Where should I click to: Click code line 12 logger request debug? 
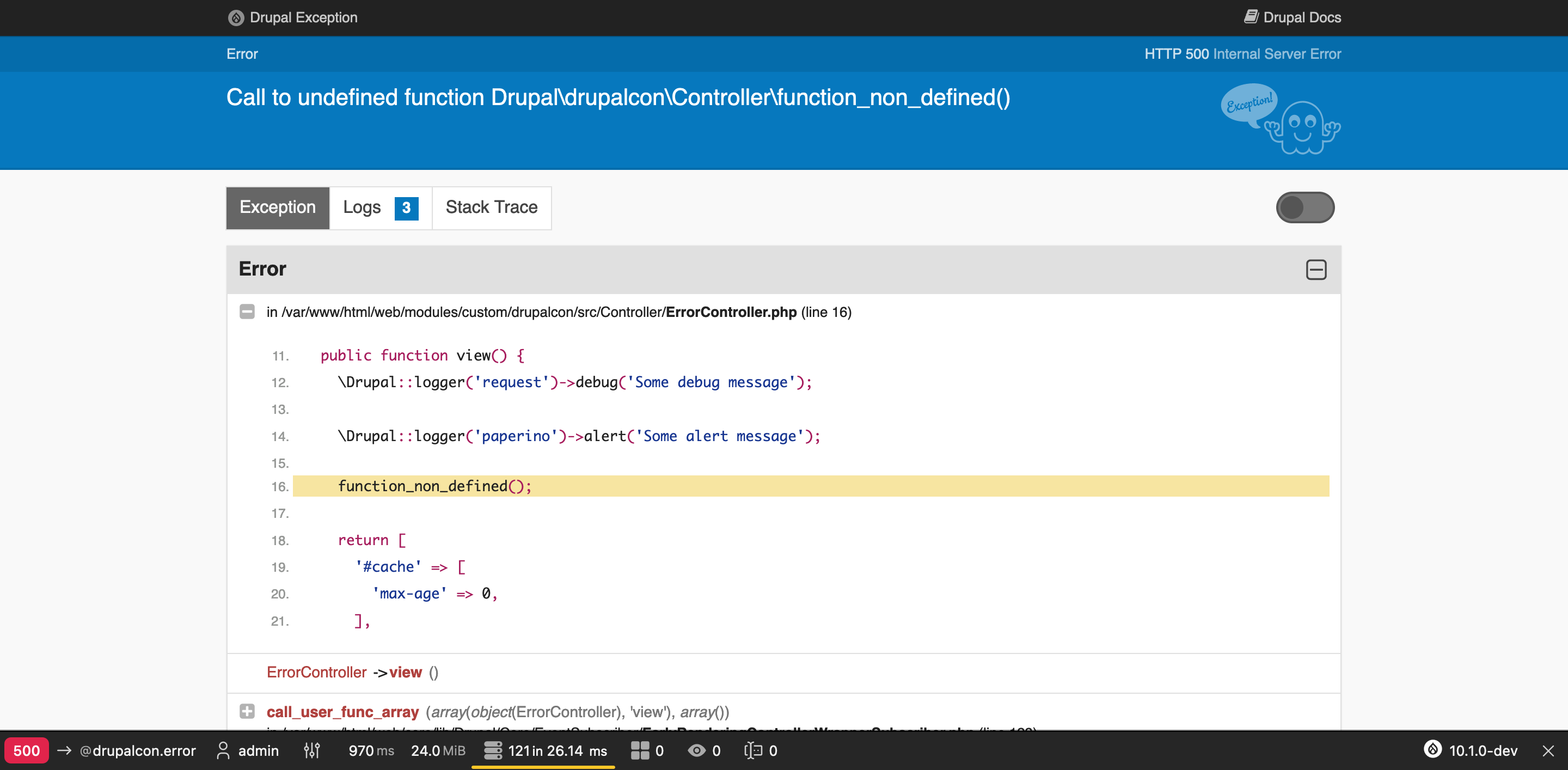click(574, 382)
